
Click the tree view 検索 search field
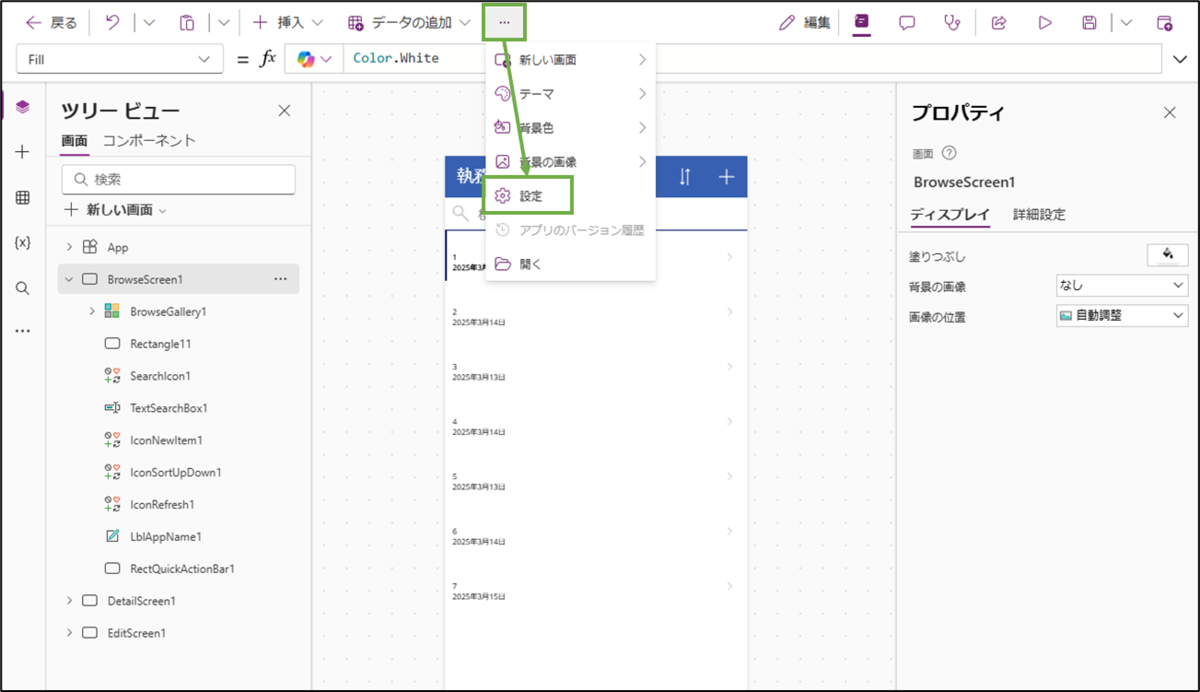coord(178,180)
